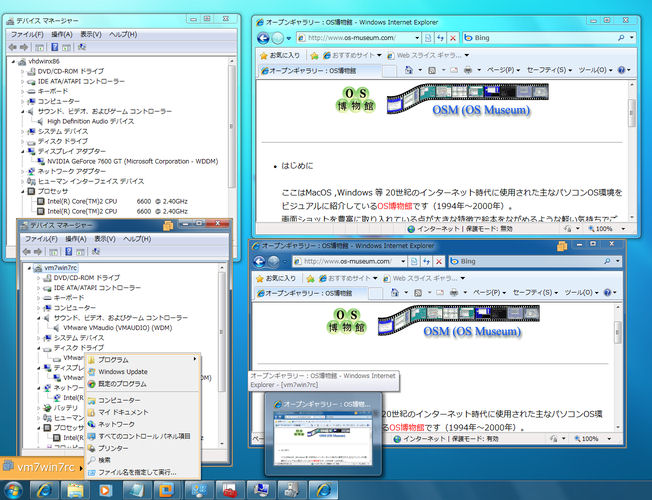Select VMware VMaudio (VMAUDIO) (WDM) device entry

[x=118, y=328]
